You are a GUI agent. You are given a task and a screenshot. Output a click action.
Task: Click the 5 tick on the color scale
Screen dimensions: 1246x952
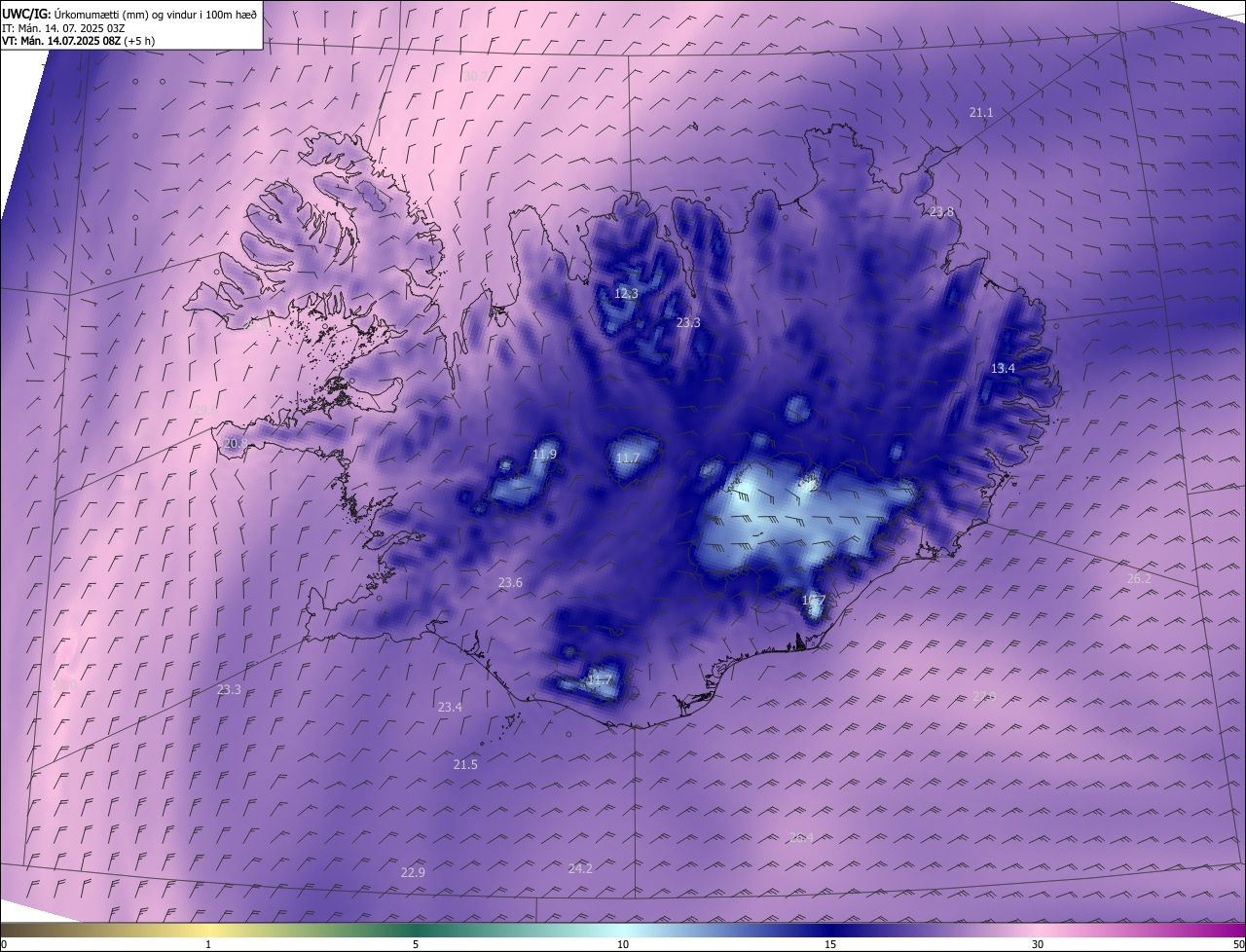click(x=416, y=944)
